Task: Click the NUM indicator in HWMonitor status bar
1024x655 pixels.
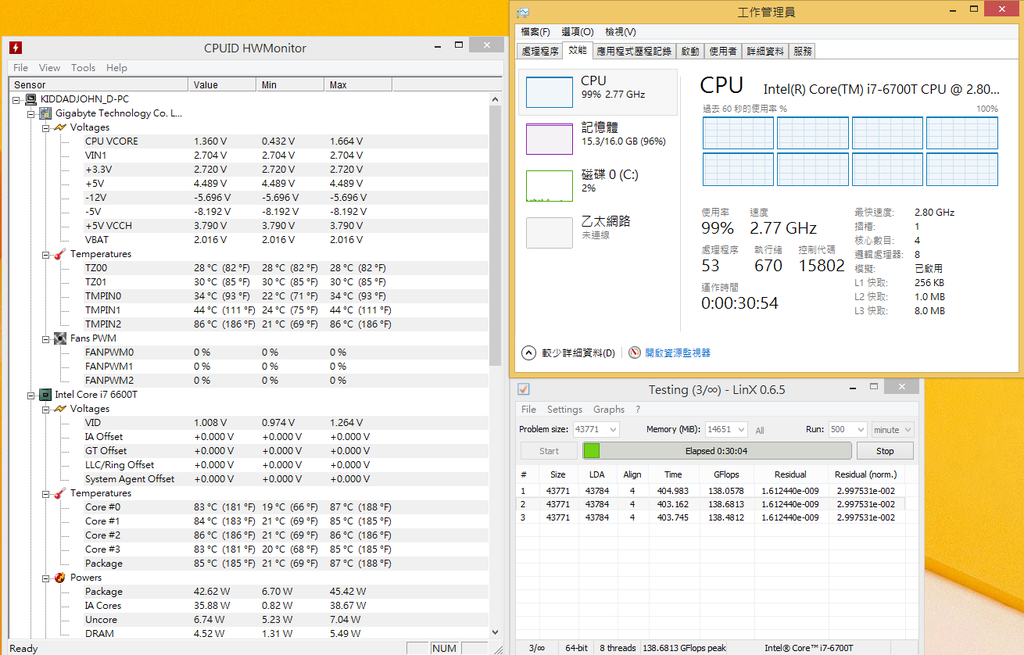Action: (x=444, y=648)
